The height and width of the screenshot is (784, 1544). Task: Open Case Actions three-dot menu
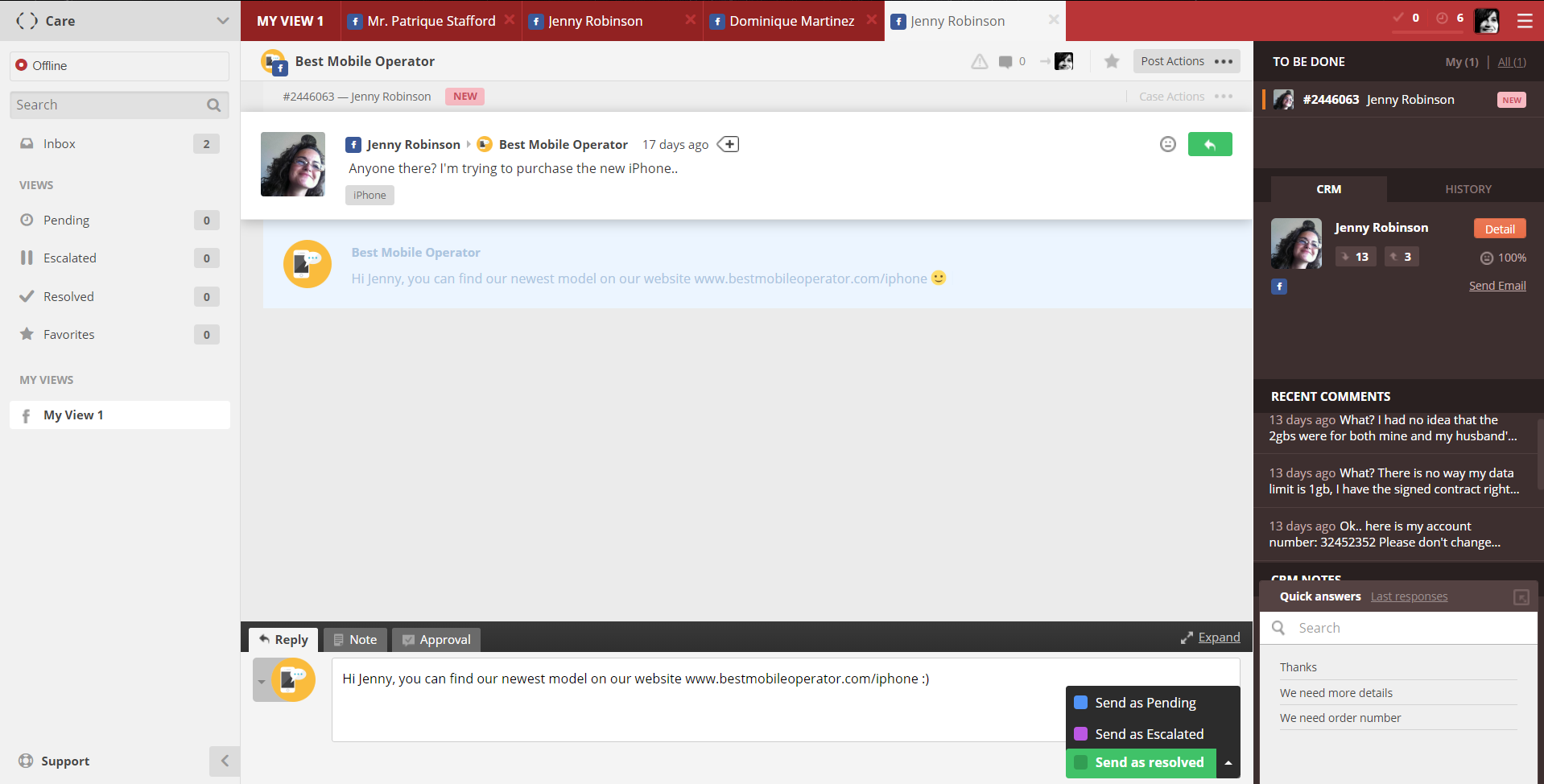[1224, 97]
